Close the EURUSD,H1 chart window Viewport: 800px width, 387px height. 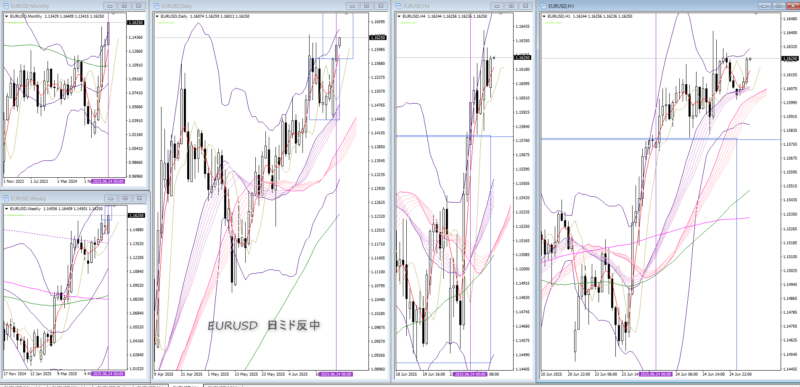pyautogui.click(x=792, y=6)
